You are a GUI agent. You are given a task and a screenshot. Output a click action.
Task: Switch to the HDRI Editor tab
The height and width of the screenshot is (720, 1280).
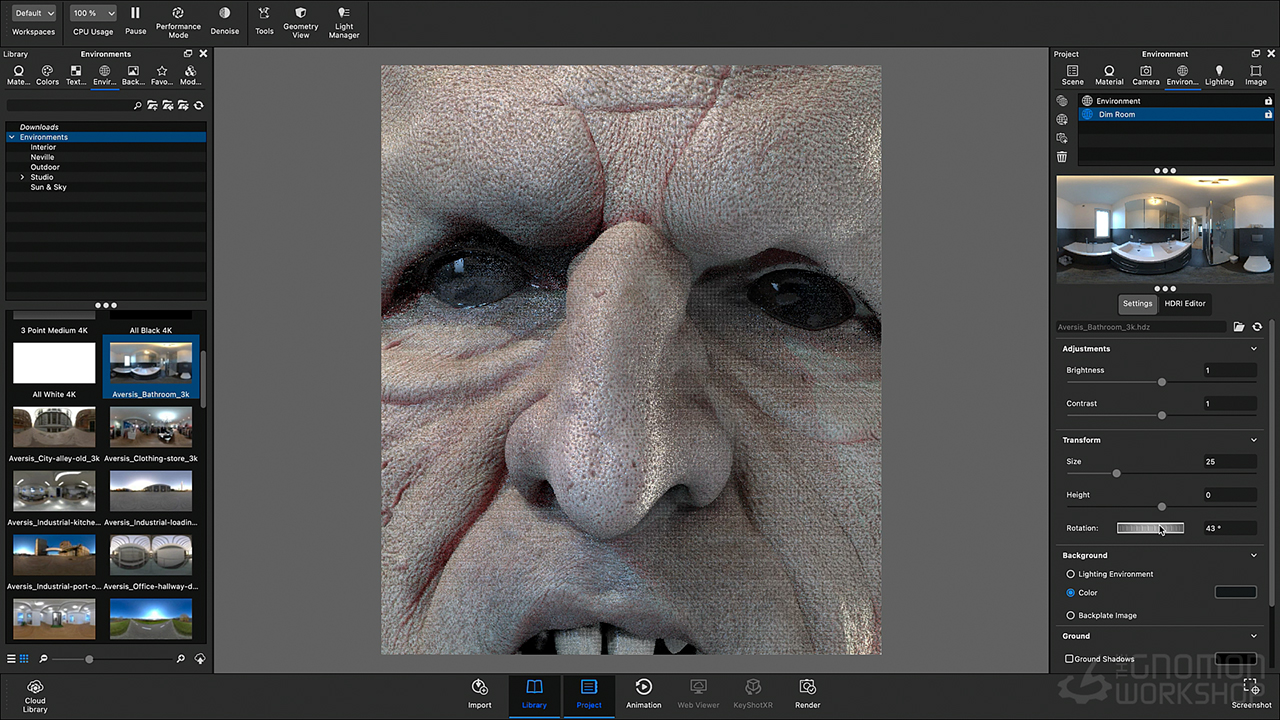tap(1185, 303)
